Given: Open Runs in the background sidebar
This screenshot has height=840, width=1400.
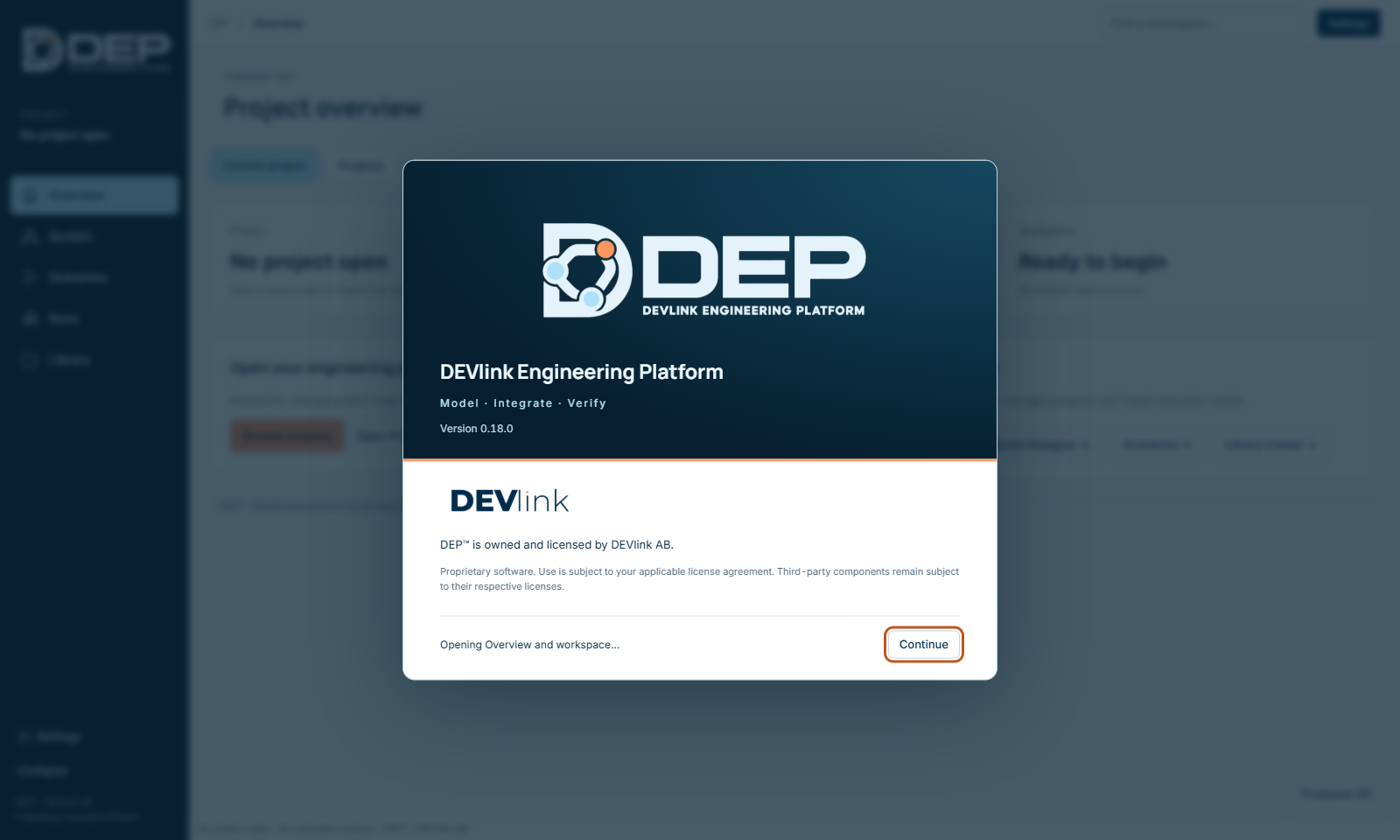Looking at the screenshot, I should pyautogui.click(x=94, y=318).
